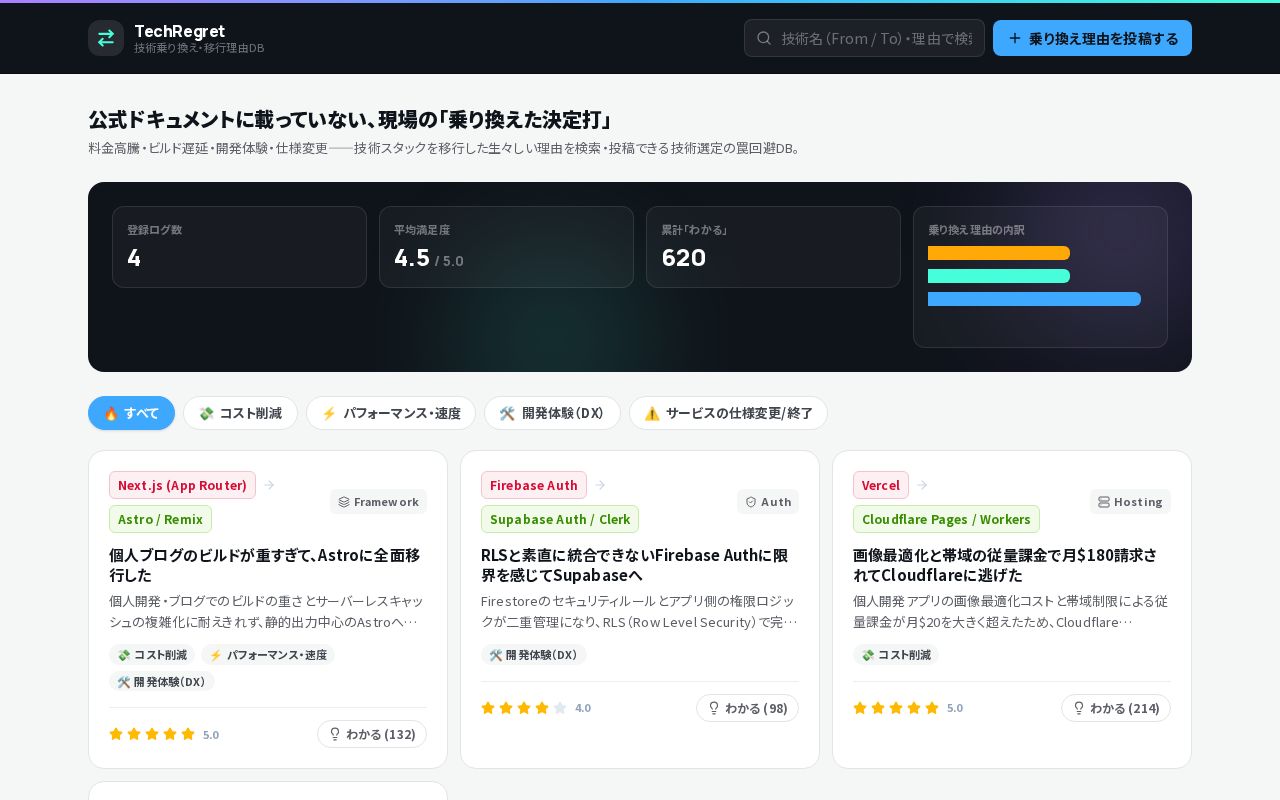
Task: Click the tools emoji on 開発体験(DX) filter
Action: [x=507, y=413]
